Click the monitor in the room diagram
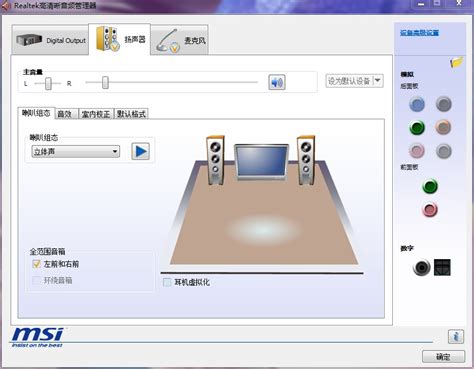This screenshot has height=369, width=474. 261,162
